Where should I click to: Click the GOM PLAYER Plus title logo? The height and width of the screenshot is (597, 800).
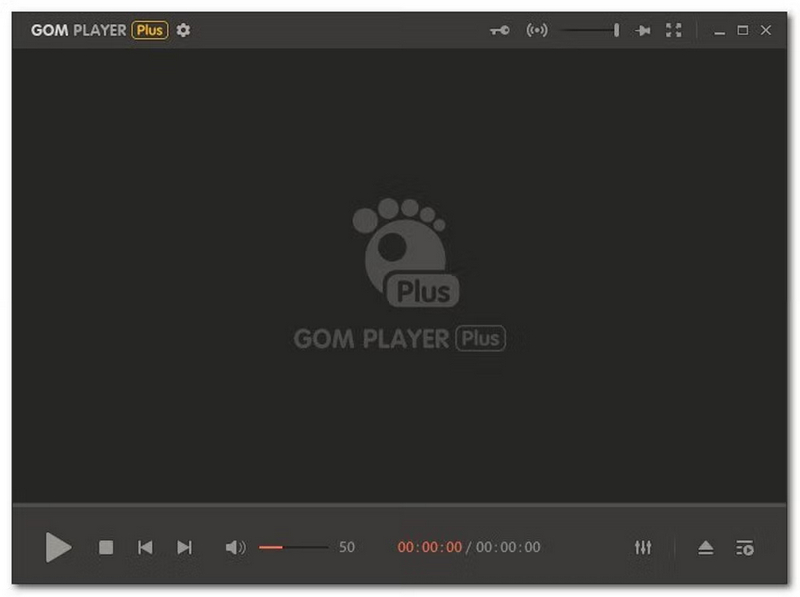pos(99,30)
